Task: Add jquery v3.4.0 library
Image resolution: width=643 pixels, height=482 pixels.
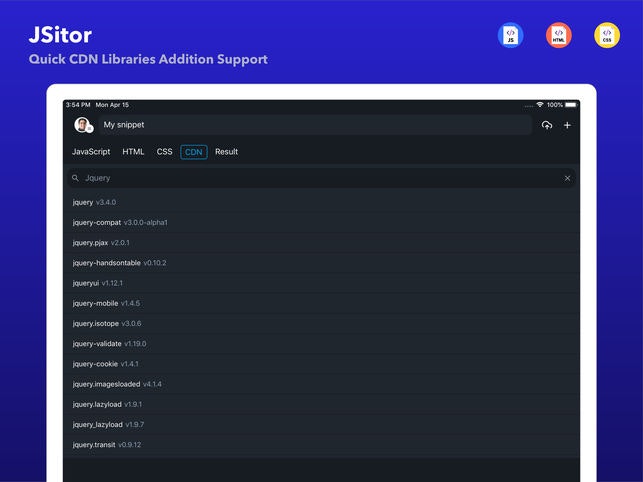Action: (321, 202)
